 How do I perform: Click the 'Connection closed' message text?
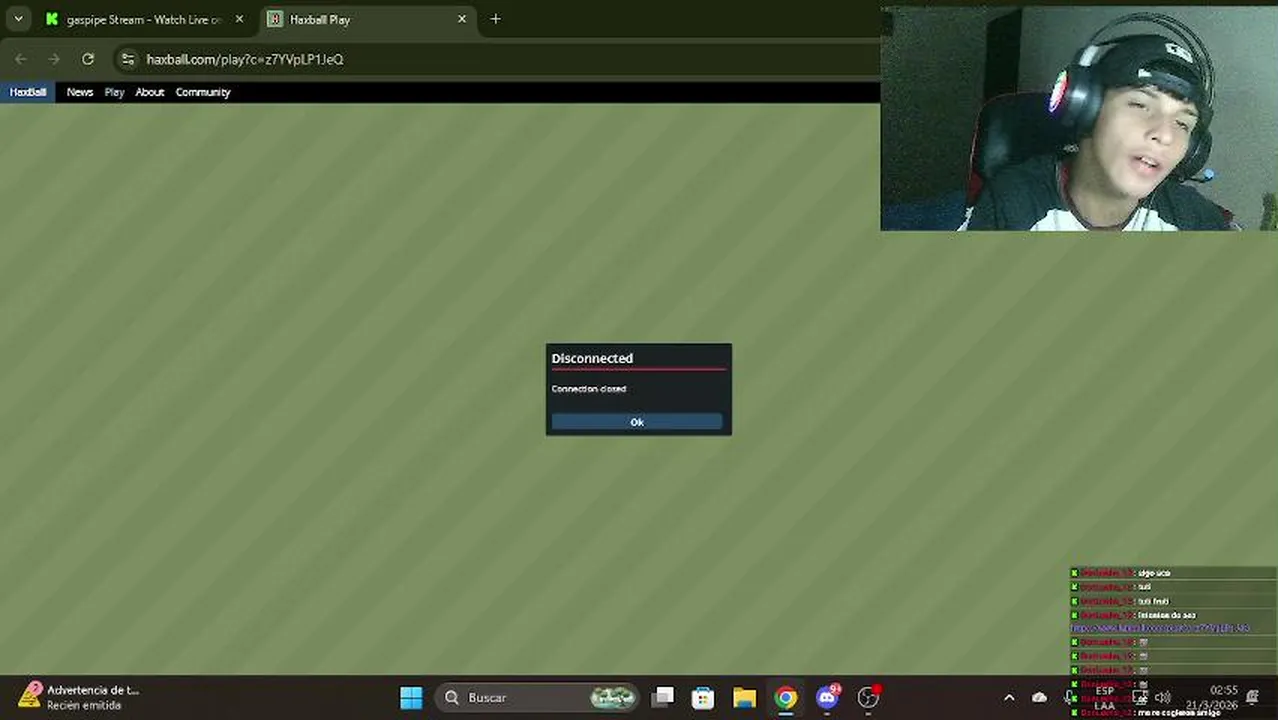(x=589, y=389)
